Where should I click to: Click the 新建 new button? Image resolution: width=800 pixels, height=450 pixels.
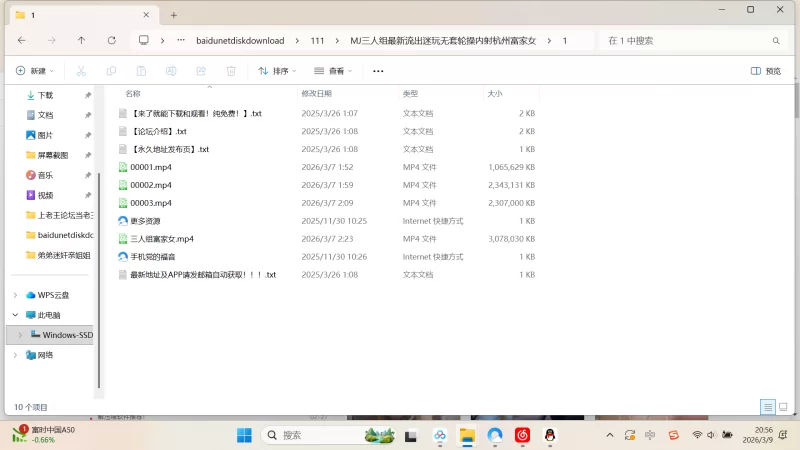(x=34, y=71)
